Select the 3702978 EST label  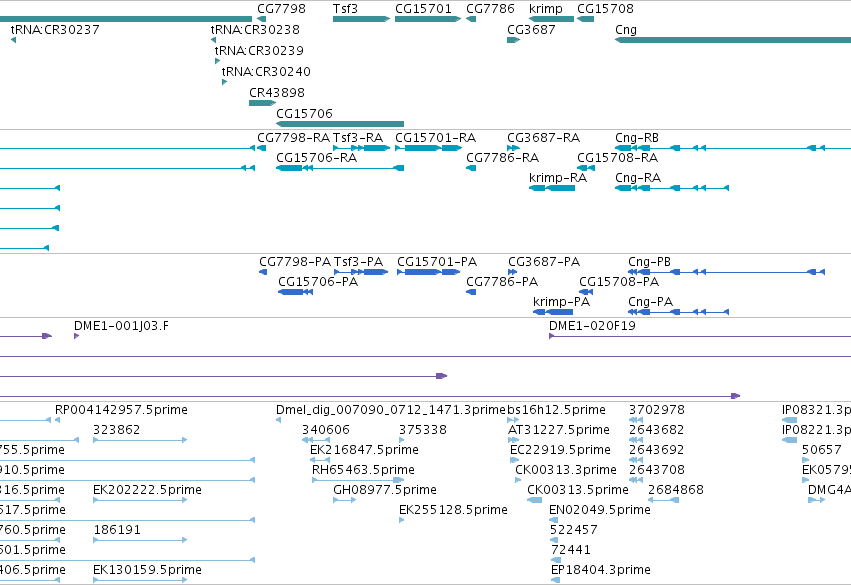point(657,410)
